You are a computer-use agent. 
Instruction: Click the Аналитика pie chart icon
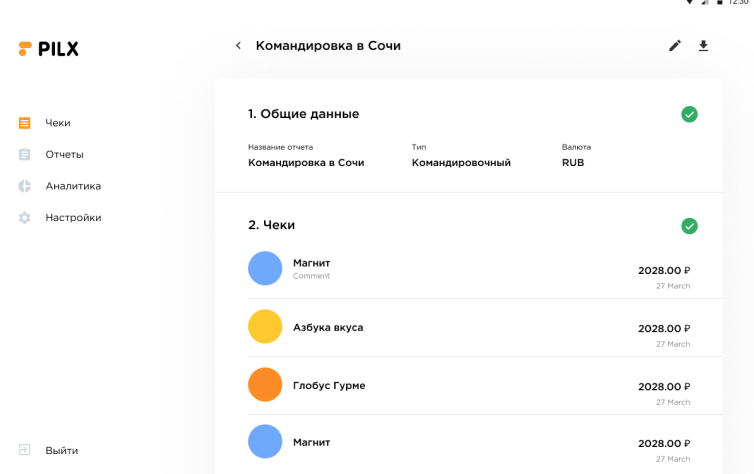(25, 186)
